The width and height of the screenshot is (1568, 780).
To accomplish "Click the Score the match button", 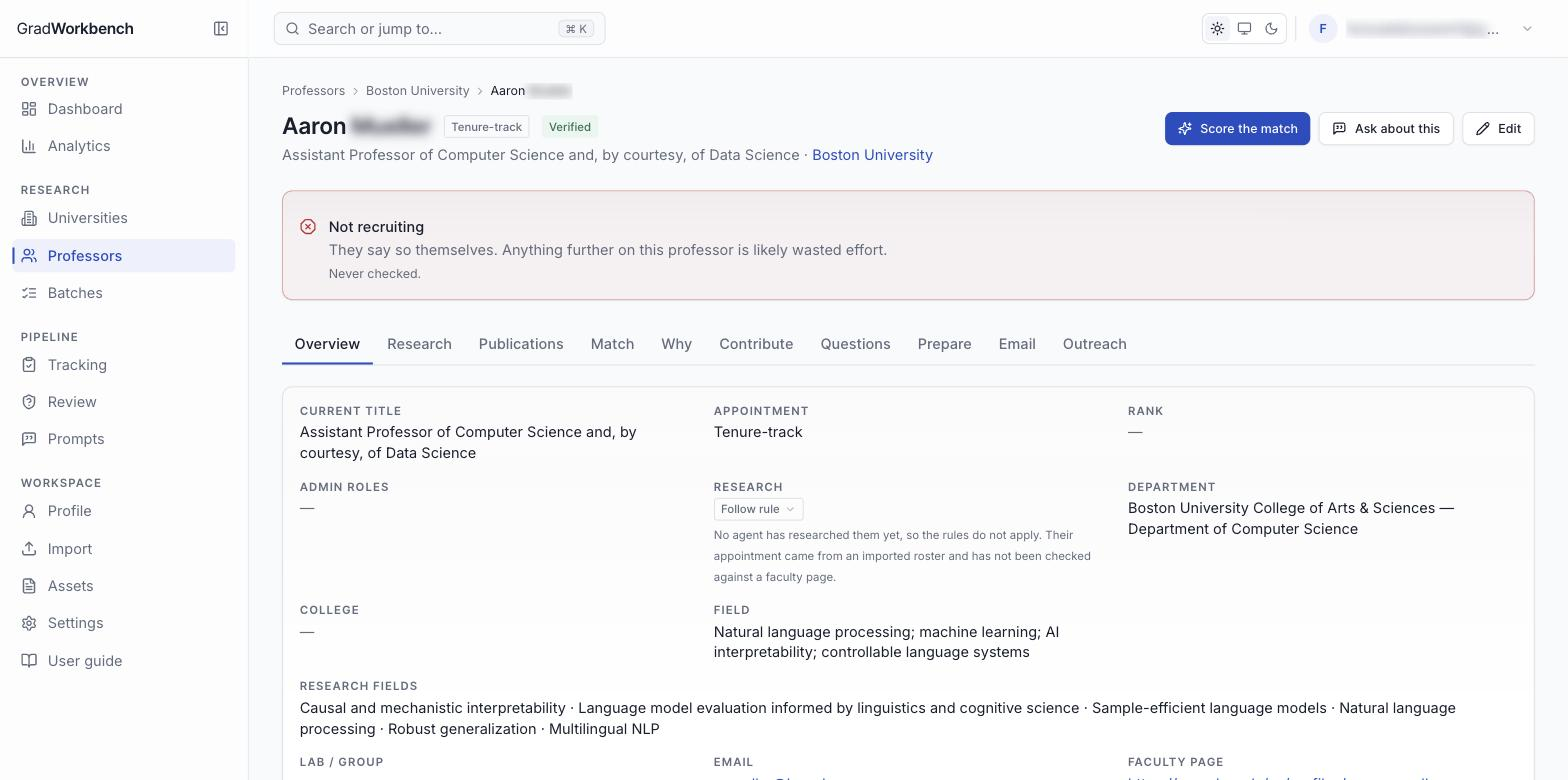I will [x=1237, y=128].
